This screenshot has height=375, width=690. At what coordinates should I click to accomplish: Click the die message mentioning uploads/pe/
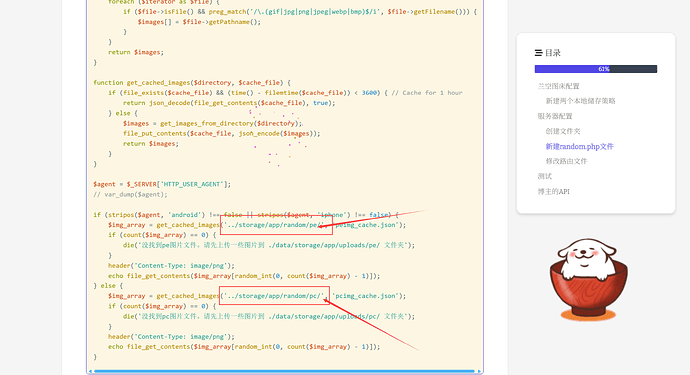[269, 245]
